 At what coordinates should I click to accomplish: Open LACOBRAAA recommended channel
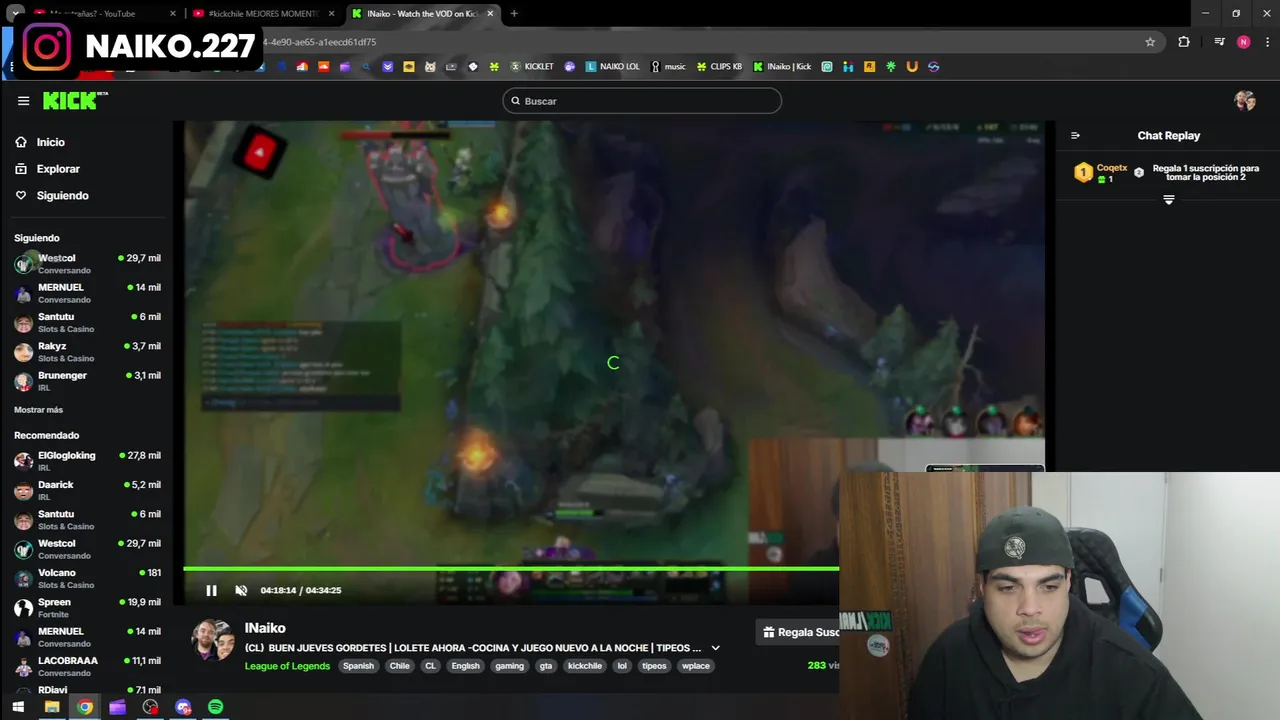(87, 666)
